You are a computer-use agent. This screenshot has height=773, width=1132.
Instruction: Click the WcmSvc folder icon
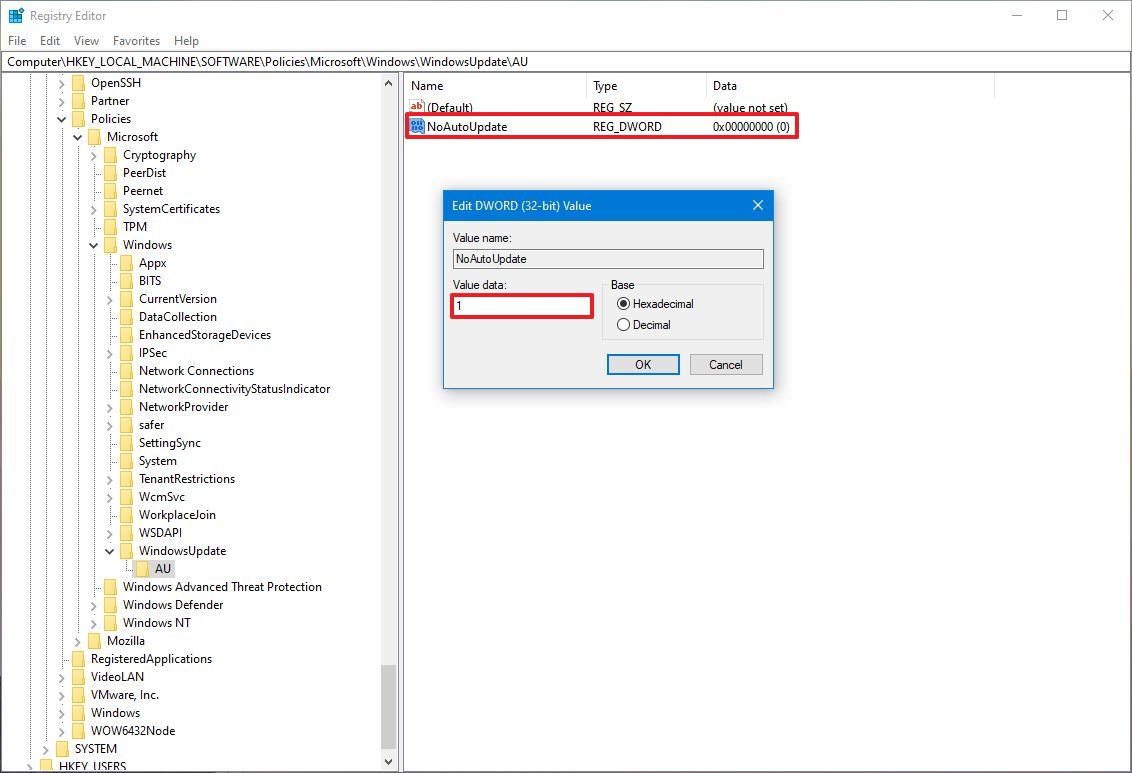click(126, 497)
